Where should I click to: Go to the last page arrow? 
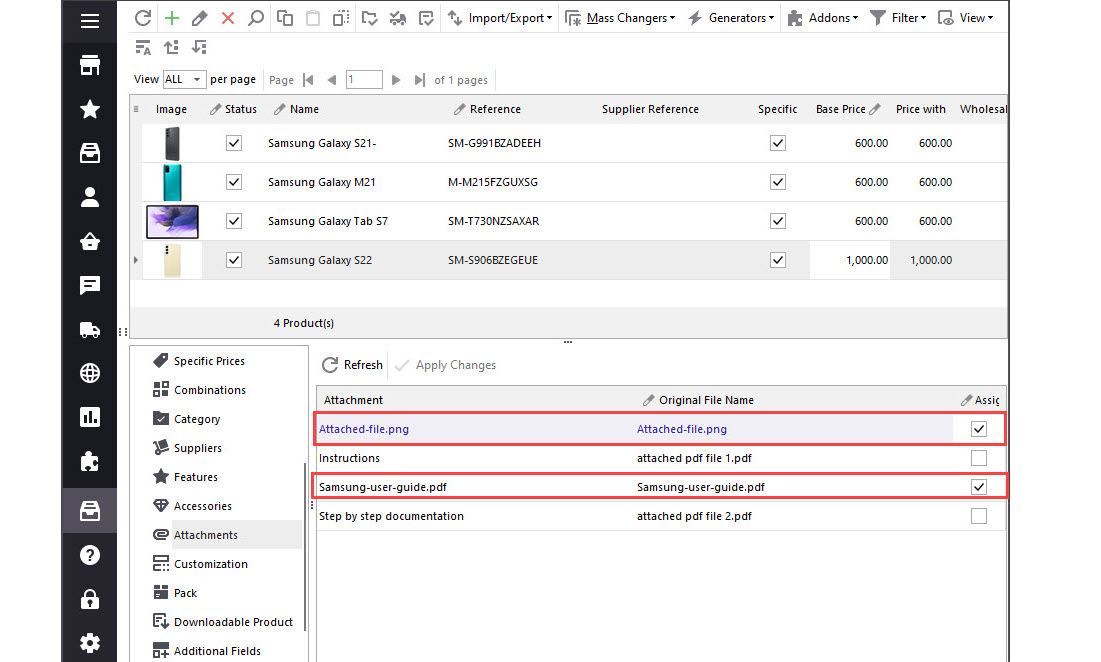pos(419,80)
